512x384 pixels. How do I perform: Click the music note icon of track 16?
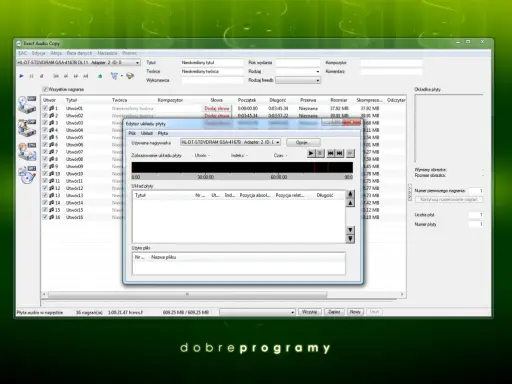(52, 217)
